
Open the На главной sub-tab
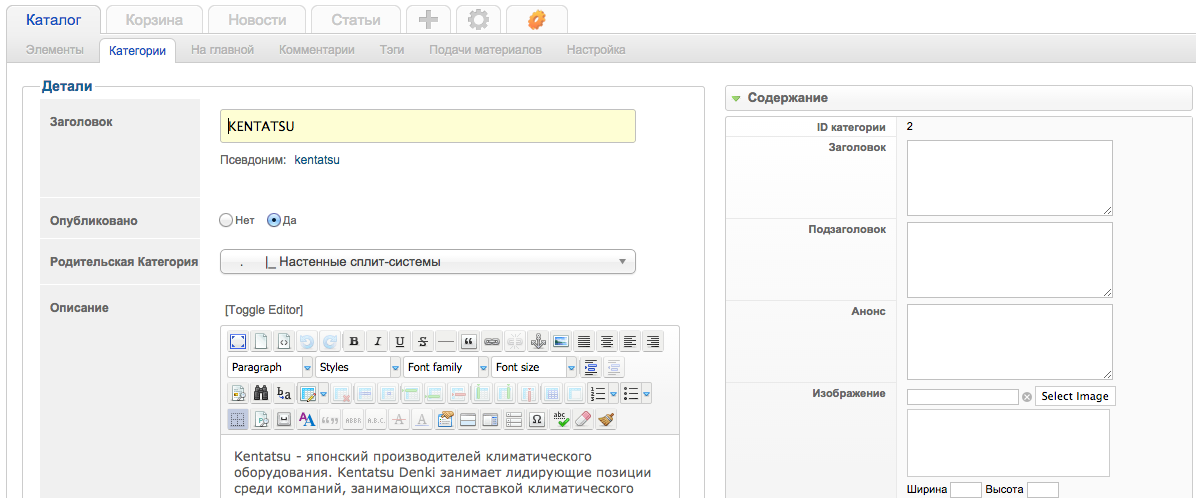[222, 50]
